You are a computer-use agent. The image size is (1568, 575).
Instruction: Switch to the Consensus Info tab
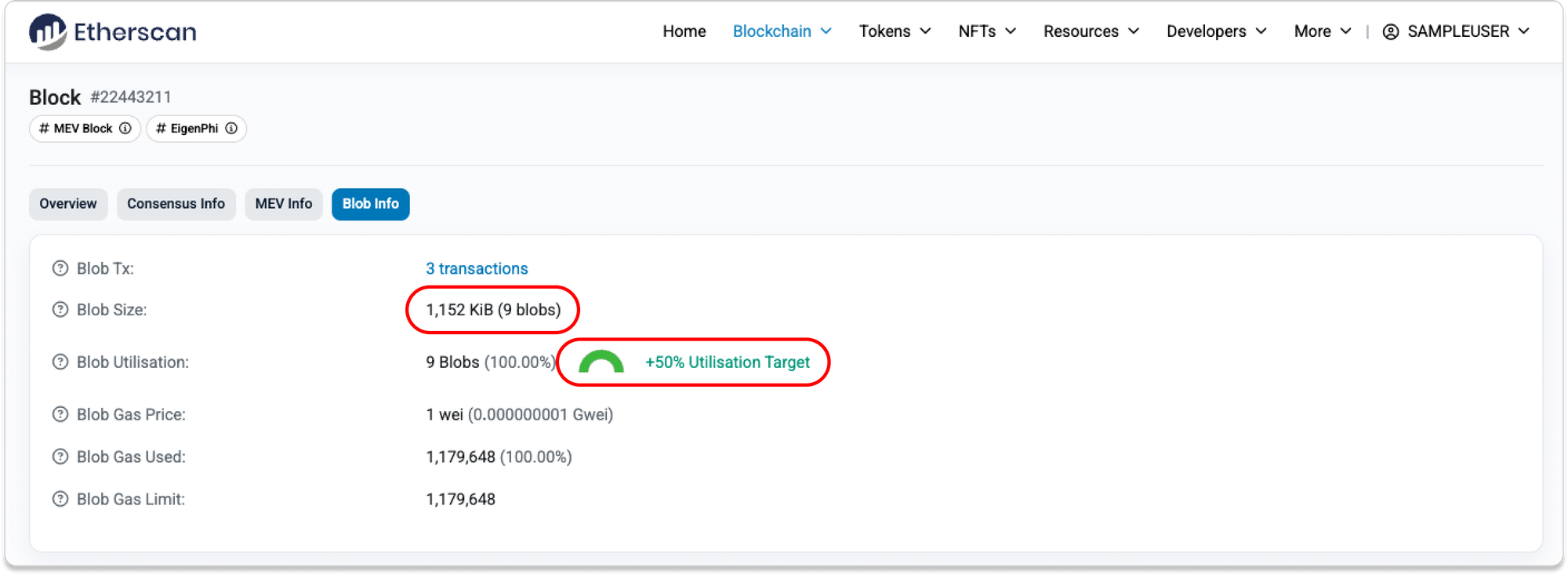coord(176,204)
